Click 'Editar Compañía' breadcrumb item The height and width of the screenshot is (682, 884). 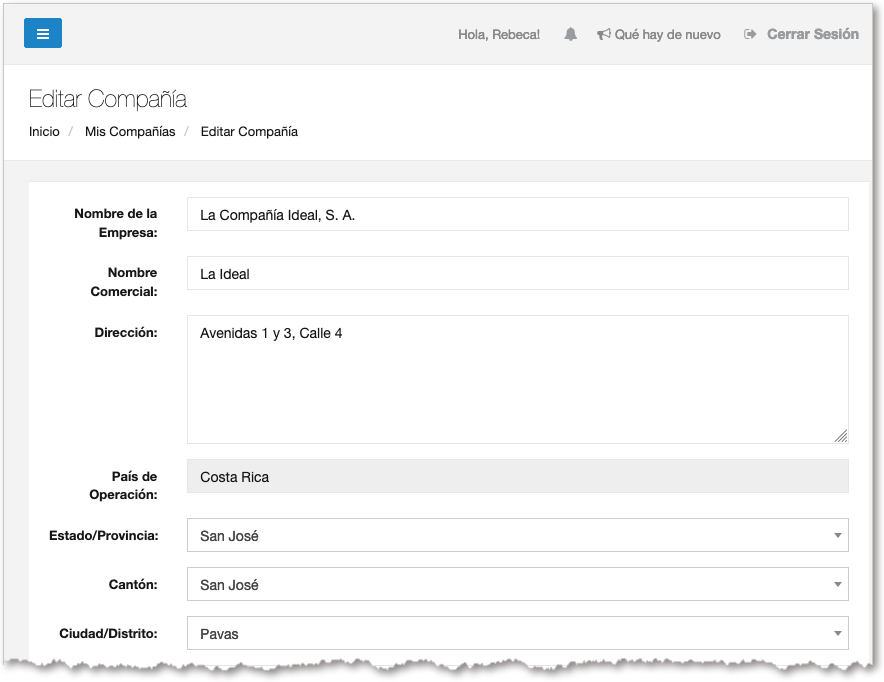(x=249, y=131)
